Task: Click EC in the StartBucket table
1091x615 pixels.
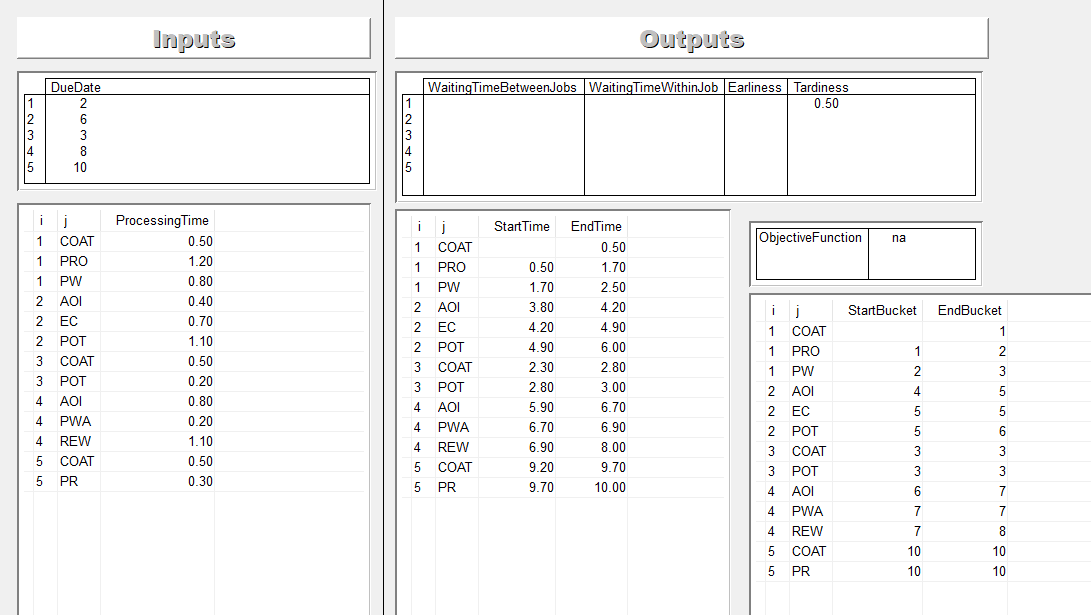Action: 800,411
